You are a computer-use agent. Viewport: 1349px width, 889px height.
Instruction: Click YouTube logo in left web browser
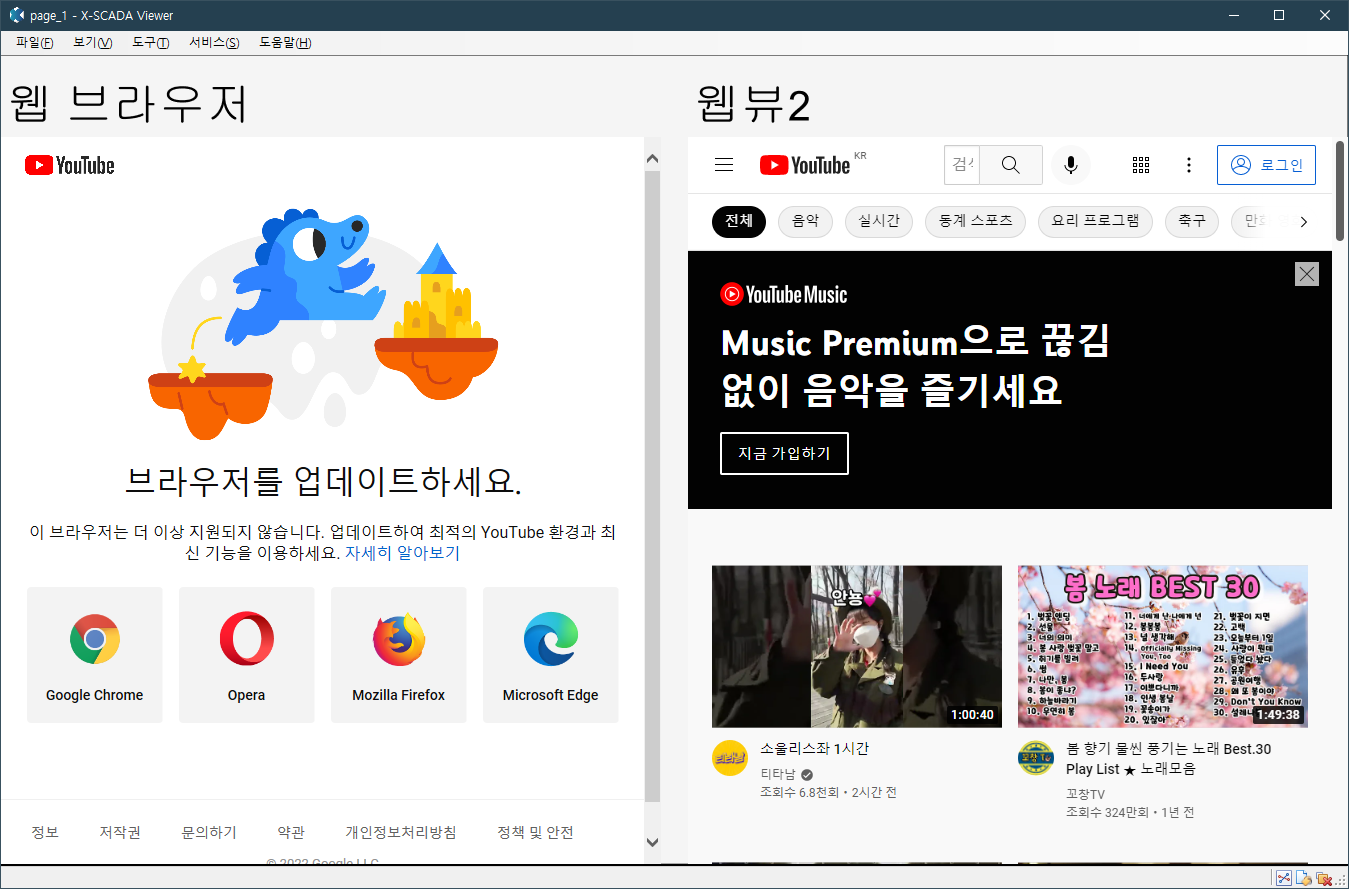pyautogui.click(x=70, y=165)
